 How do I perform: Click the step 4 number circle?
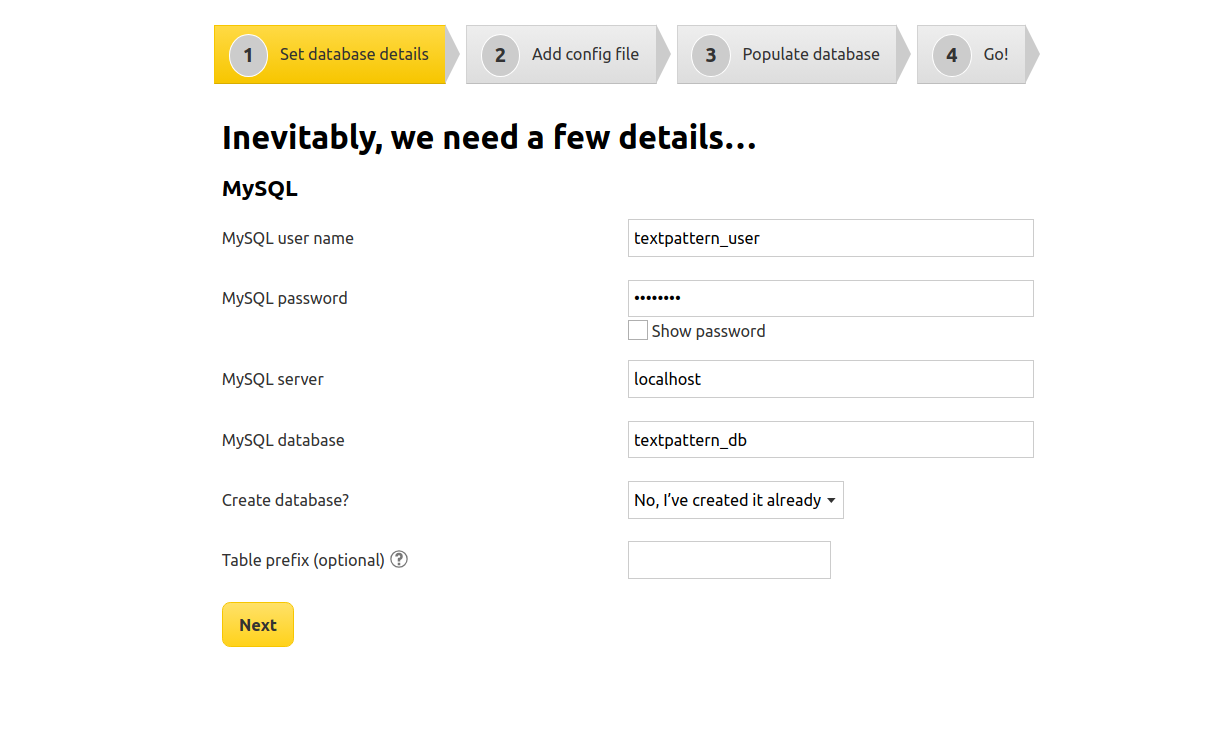pyautogui.click(x=952, y=55)
